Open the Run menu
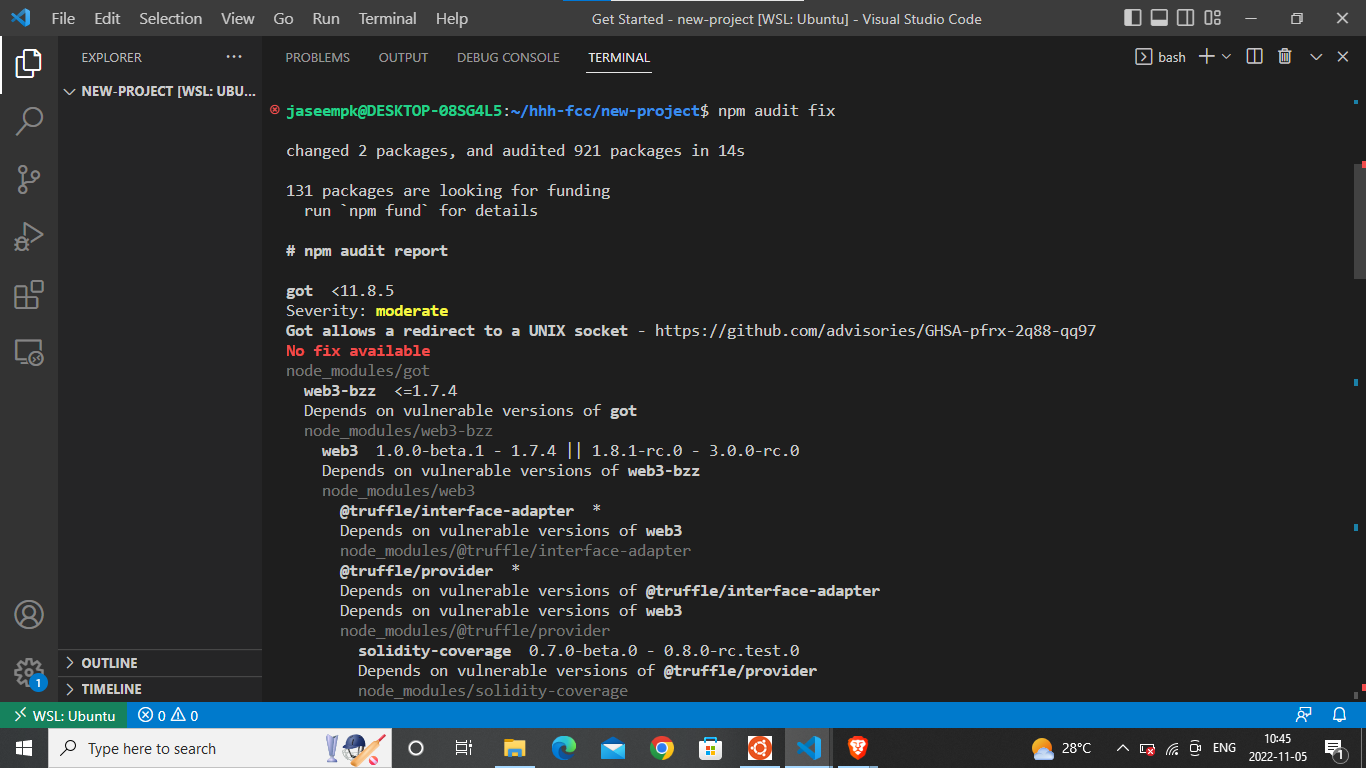1366x768 pixels. pos(326,18)
